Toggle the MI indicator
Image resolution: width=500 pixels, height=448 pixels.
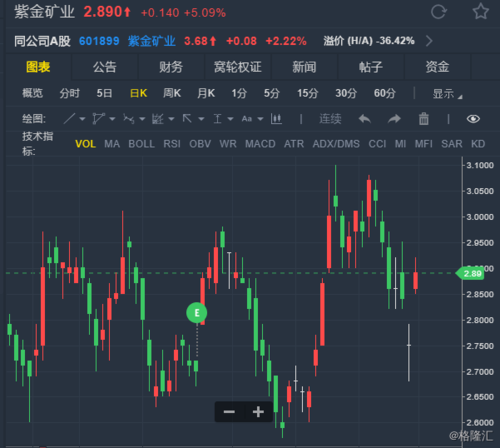point(400,144)
